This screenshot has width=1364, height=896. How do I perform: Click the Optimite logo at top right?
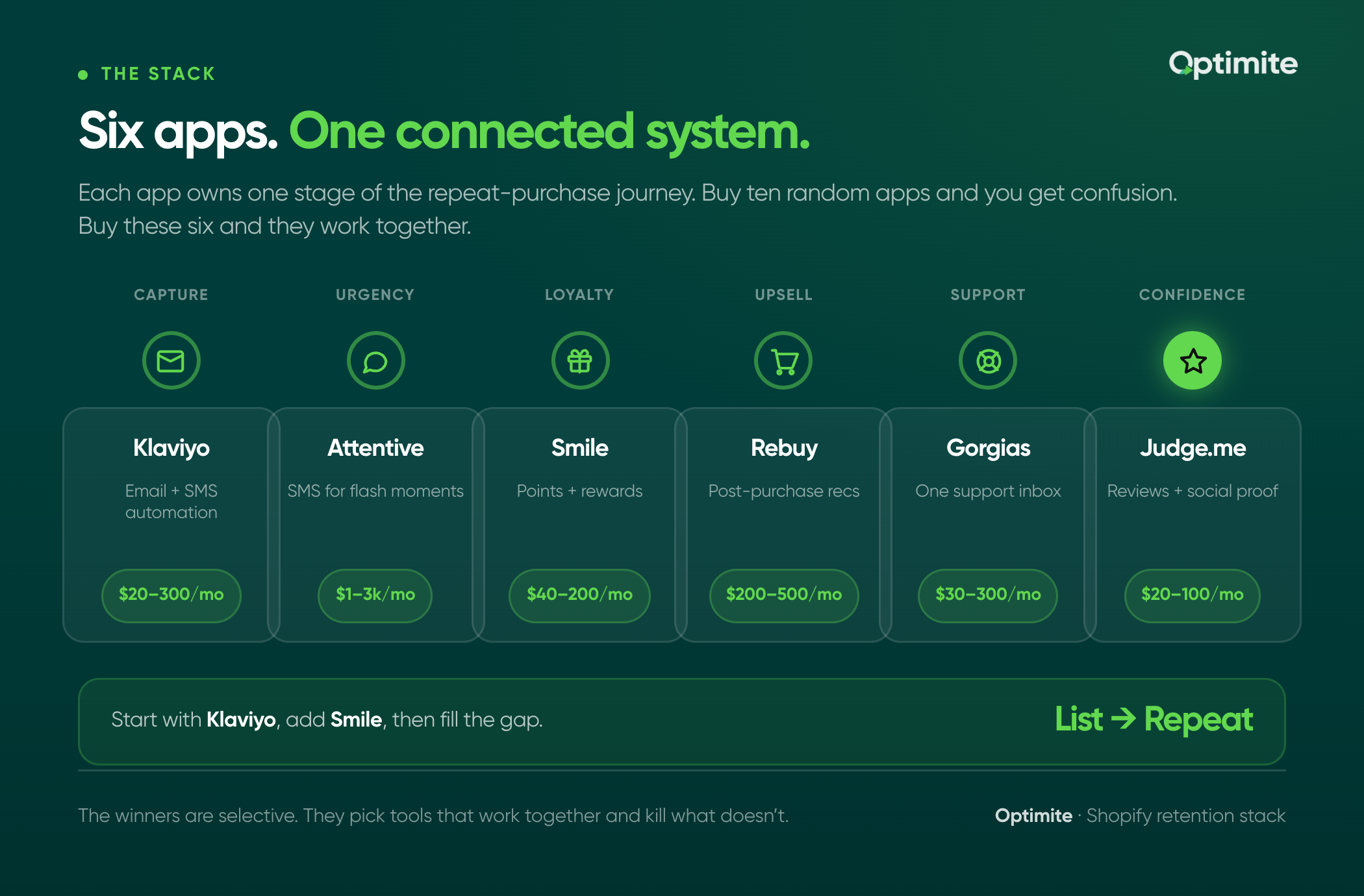[x=1233, y=64]
